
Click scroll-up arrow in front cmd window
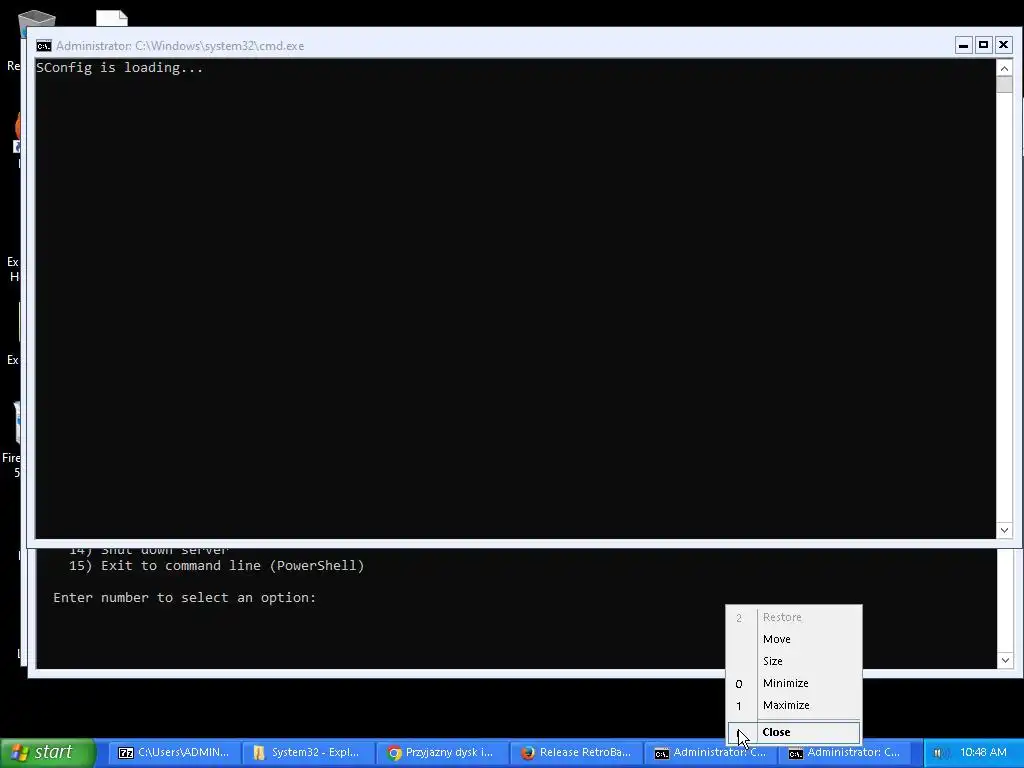[x=1004, y=68]
